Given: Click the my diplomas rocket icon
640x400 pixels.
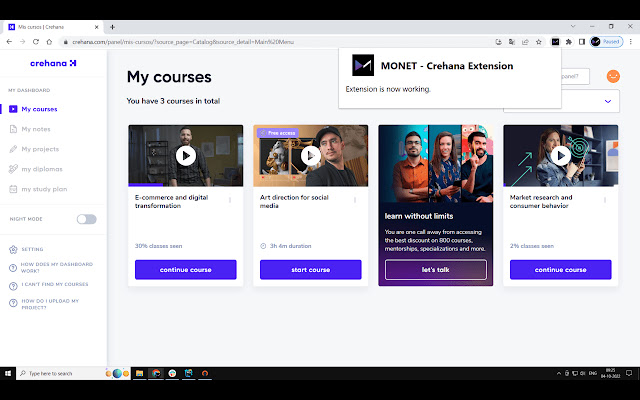Looking at the screenshot, I should pyautogui.click(x=13, y=169).
